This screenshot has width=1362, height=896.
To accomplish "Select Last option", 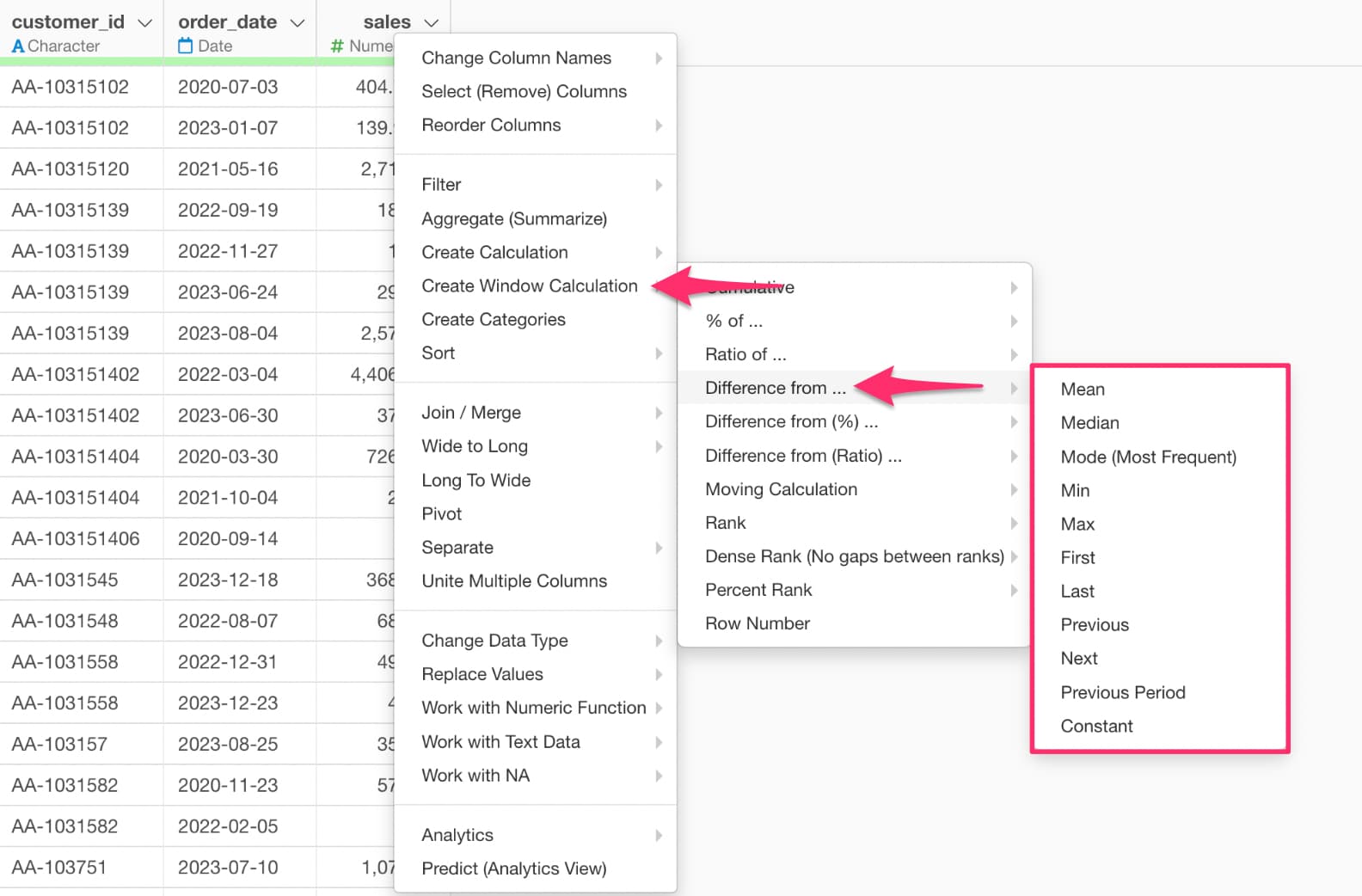I will click(x=1160, y=591).
